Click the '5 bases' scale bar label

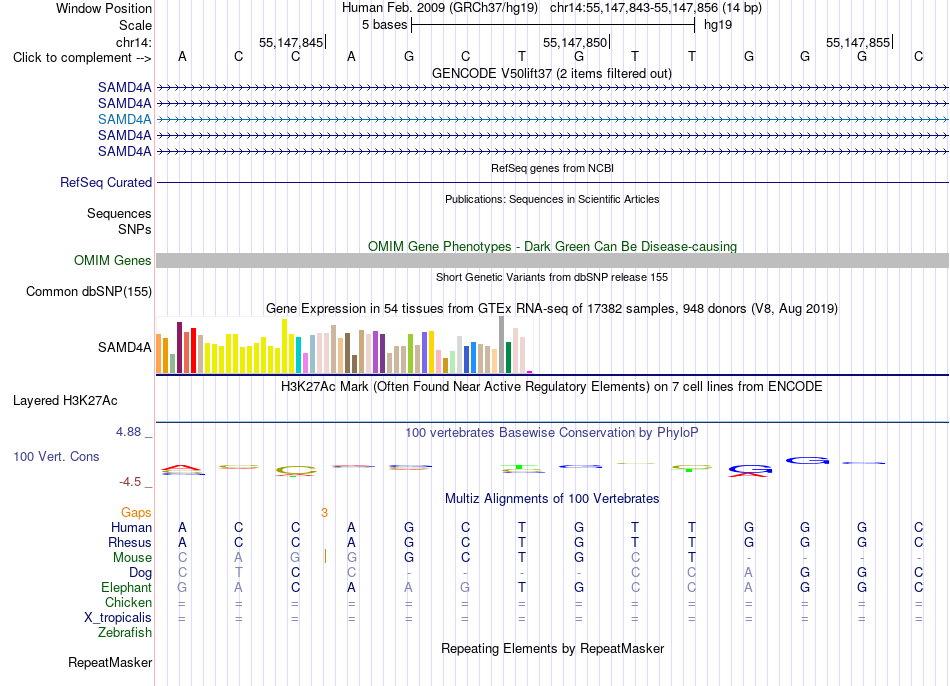(385, 25)
